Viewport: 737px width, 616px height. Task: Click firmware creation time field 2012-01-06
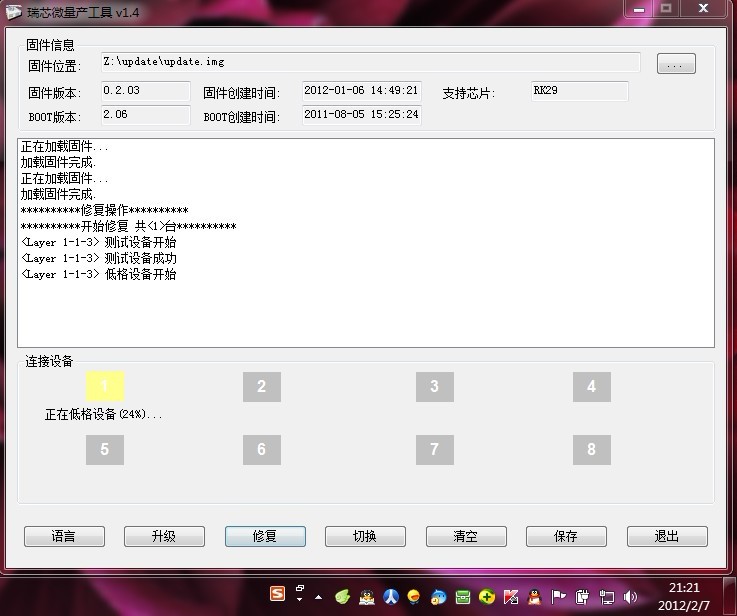(361, 91)
